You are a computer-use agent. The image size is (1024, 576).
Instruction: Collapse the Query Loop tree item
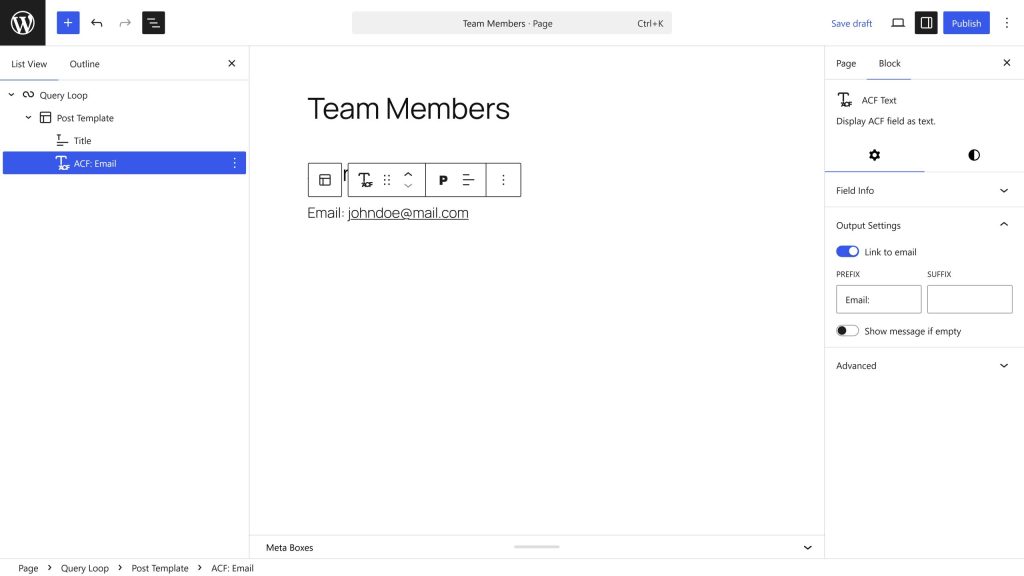pos(11,95)
